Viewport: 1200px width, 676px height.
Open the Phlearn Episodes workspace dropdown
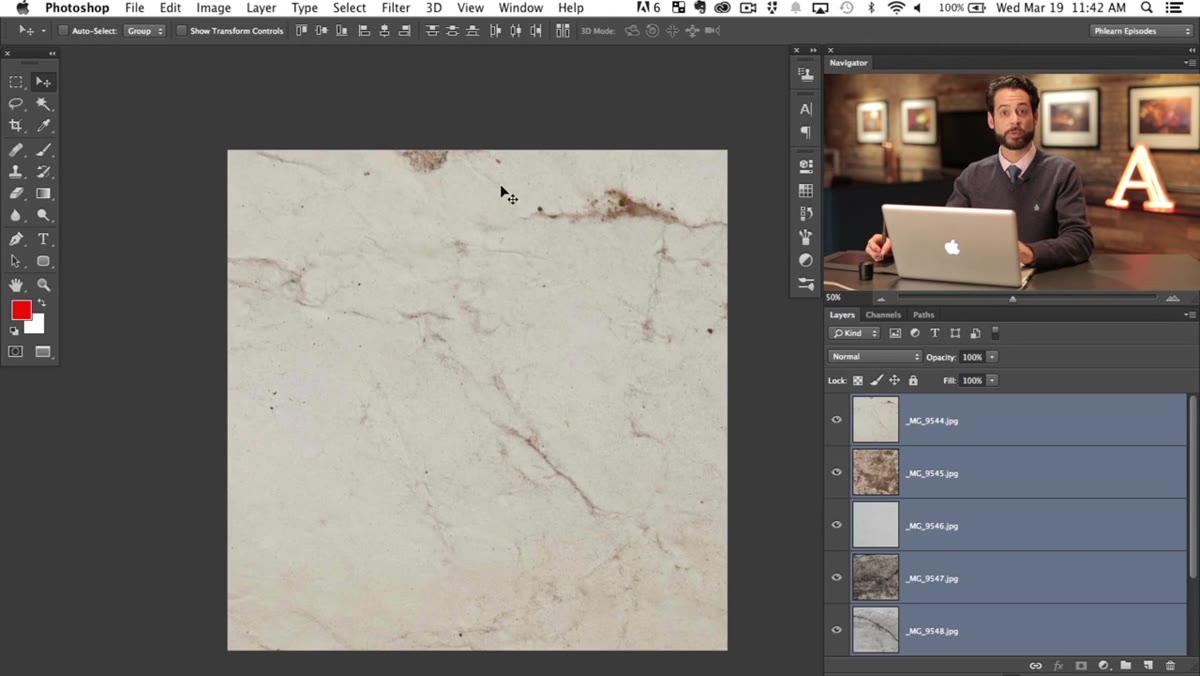click(x=1141, y=31)
